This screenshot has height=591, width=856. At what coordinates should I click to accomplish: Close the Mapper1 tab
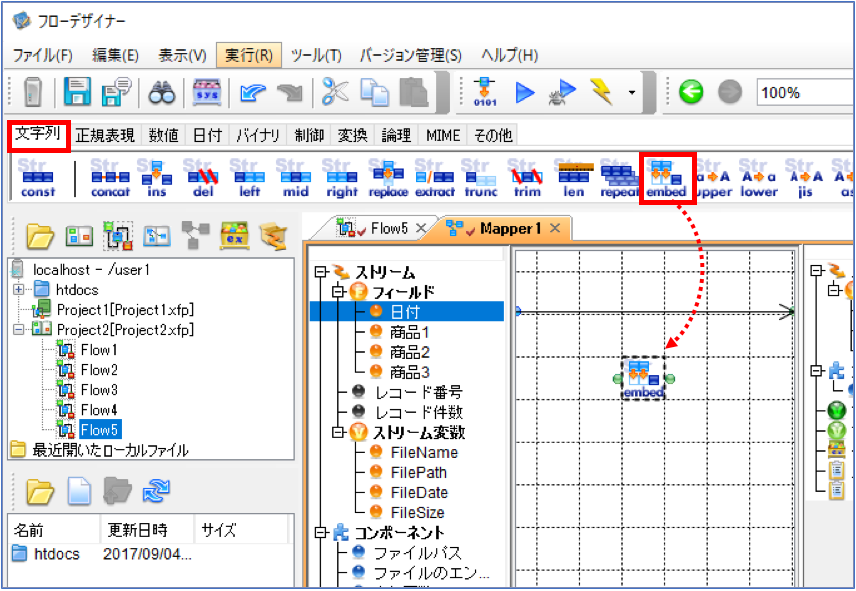click(555, 228)
